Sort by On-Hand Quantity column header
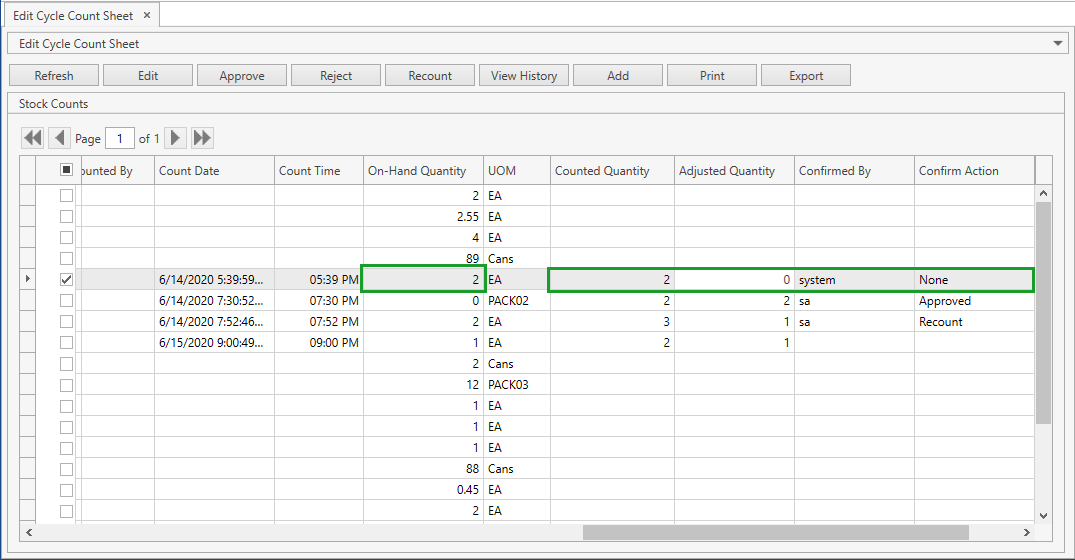1075x560 pixels. pyautogui.click(x=423, y=171)
